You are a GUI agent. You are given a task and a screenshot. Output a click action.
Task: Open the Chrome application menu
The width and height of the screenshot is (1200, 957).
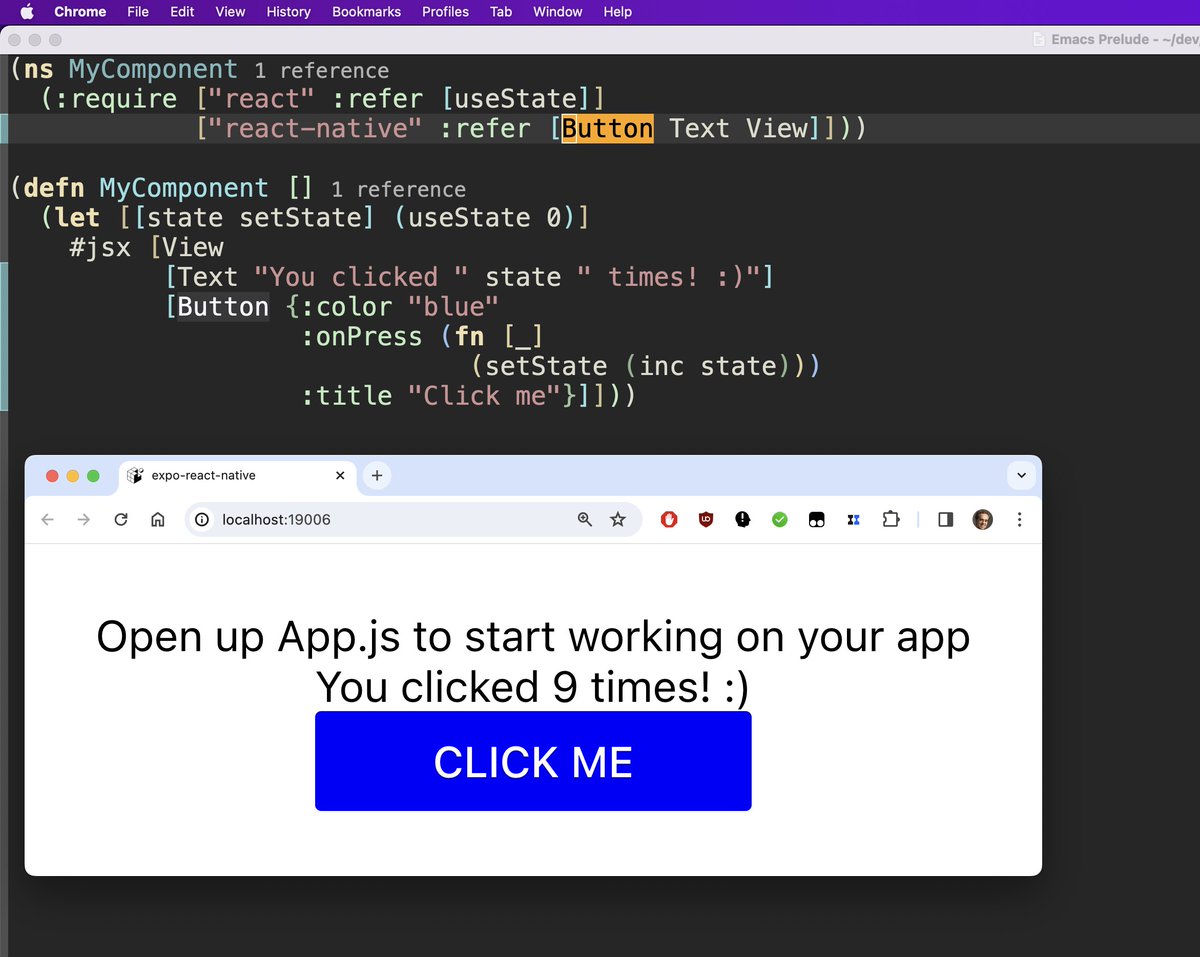[x=80, y=12]
